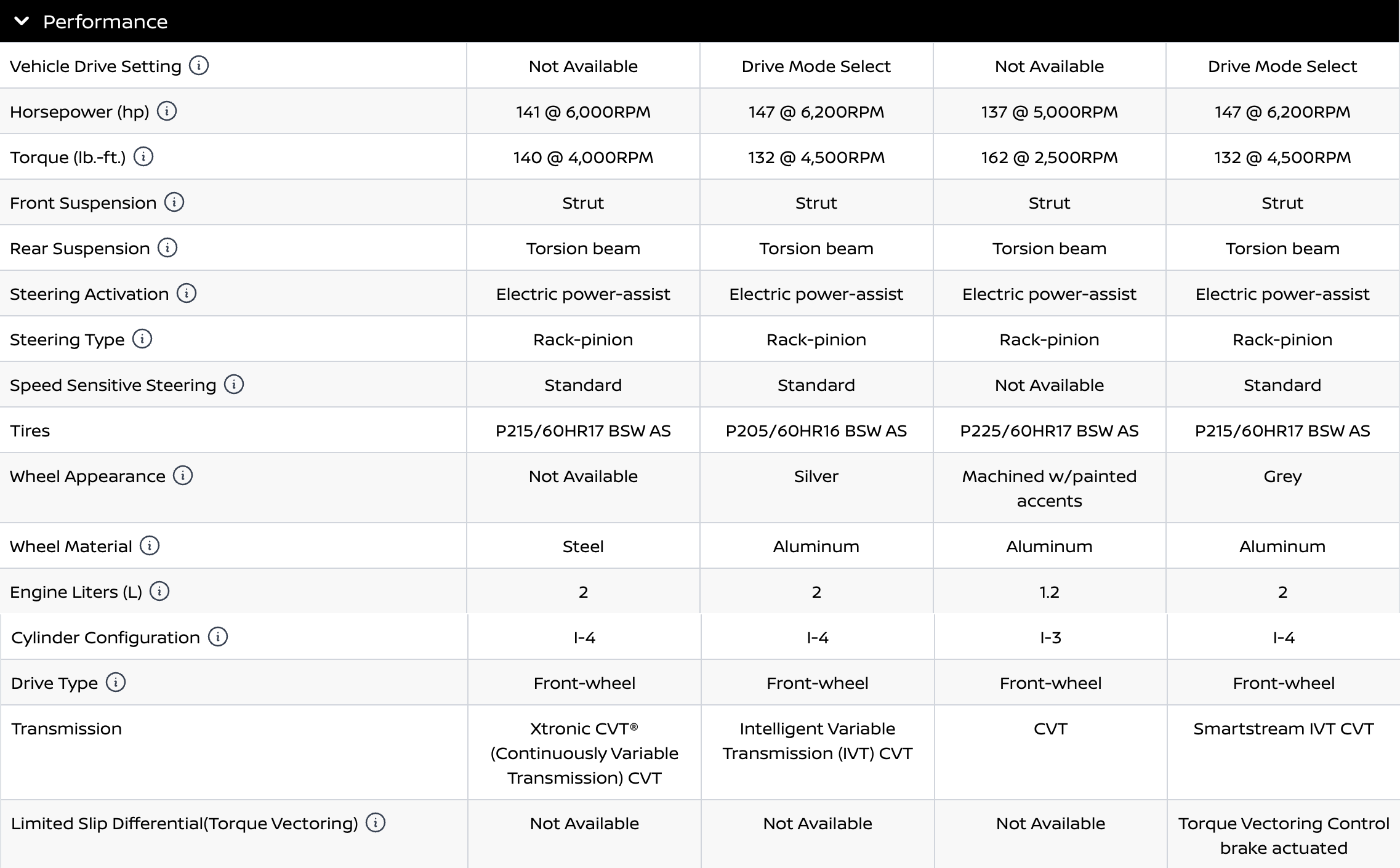This screenshot has width=1400, height=868.
Task: Open Wheel Material info icon
Action: [150, 545]
